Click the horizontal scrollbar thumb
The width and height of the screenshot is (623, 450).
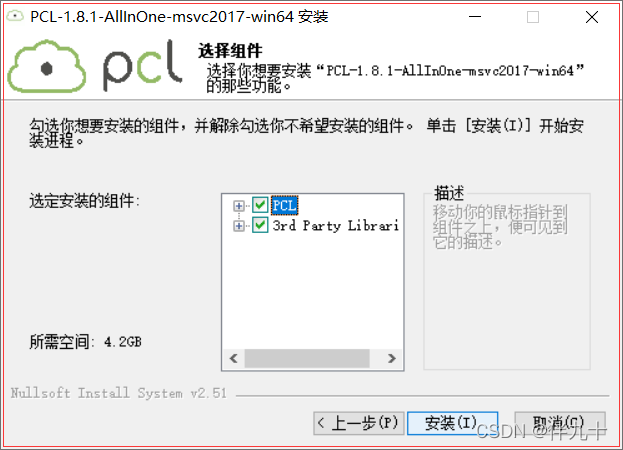pyautogui.click(x=307, y=358)
